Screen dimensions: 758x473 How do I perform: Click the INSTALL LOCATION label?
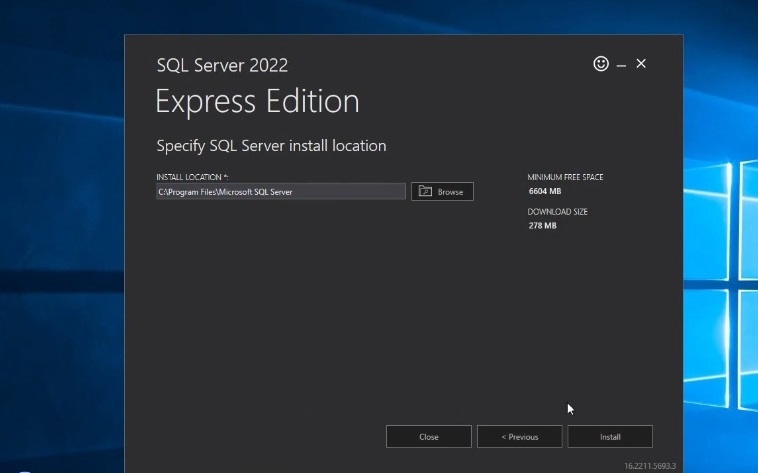(x=192, y=177)
